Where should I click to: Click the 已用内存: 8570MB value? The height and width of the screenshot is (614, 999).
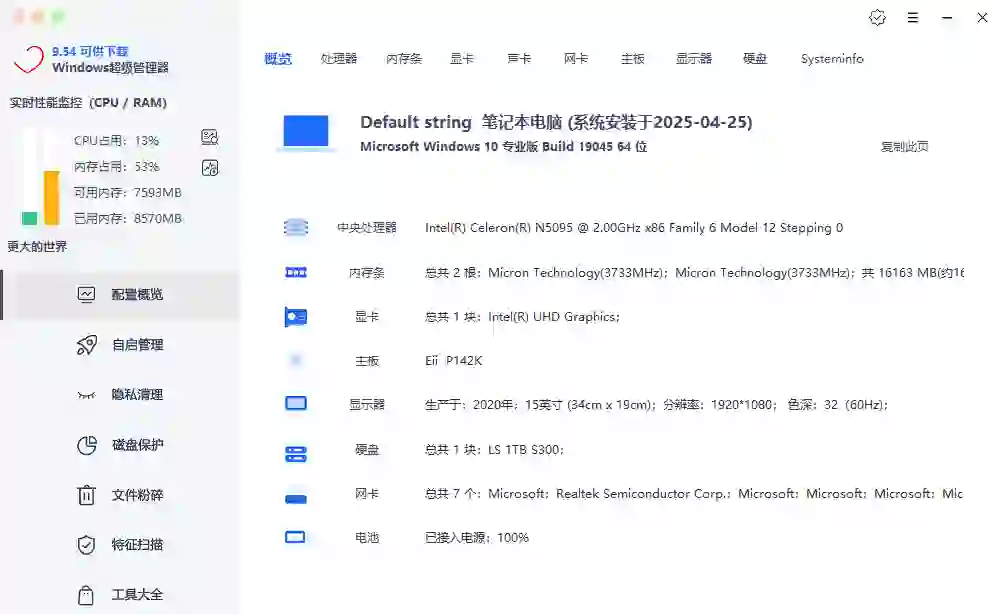(127, 218)
